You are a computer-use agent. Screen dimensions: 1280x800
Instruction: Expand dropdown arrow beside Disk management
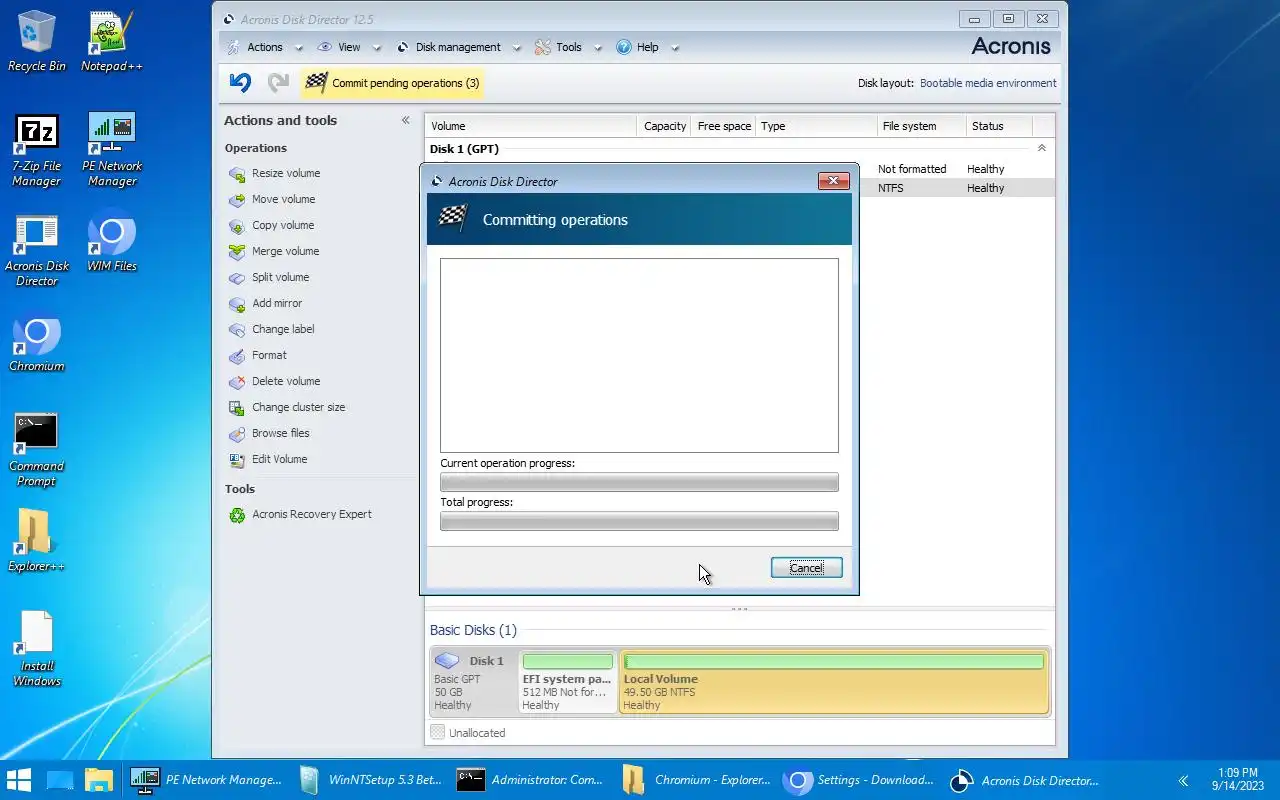(x=517, y=48)
